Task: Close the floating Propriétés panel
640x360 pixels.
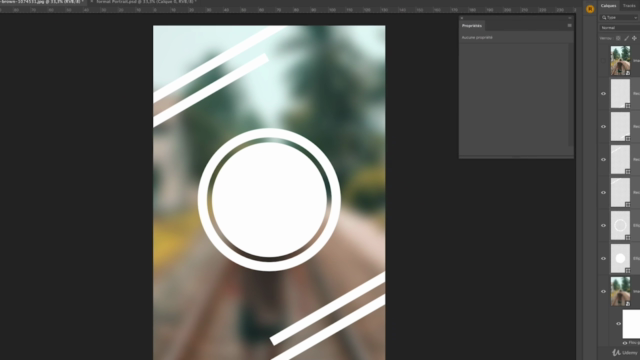Action: point(462,18)
